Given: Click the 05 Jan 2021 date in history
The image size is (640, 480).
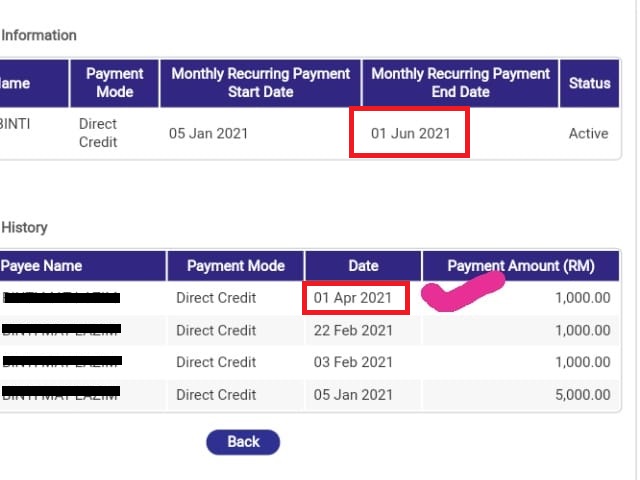Looking at the screenshot, I should (x=353, y=395).
